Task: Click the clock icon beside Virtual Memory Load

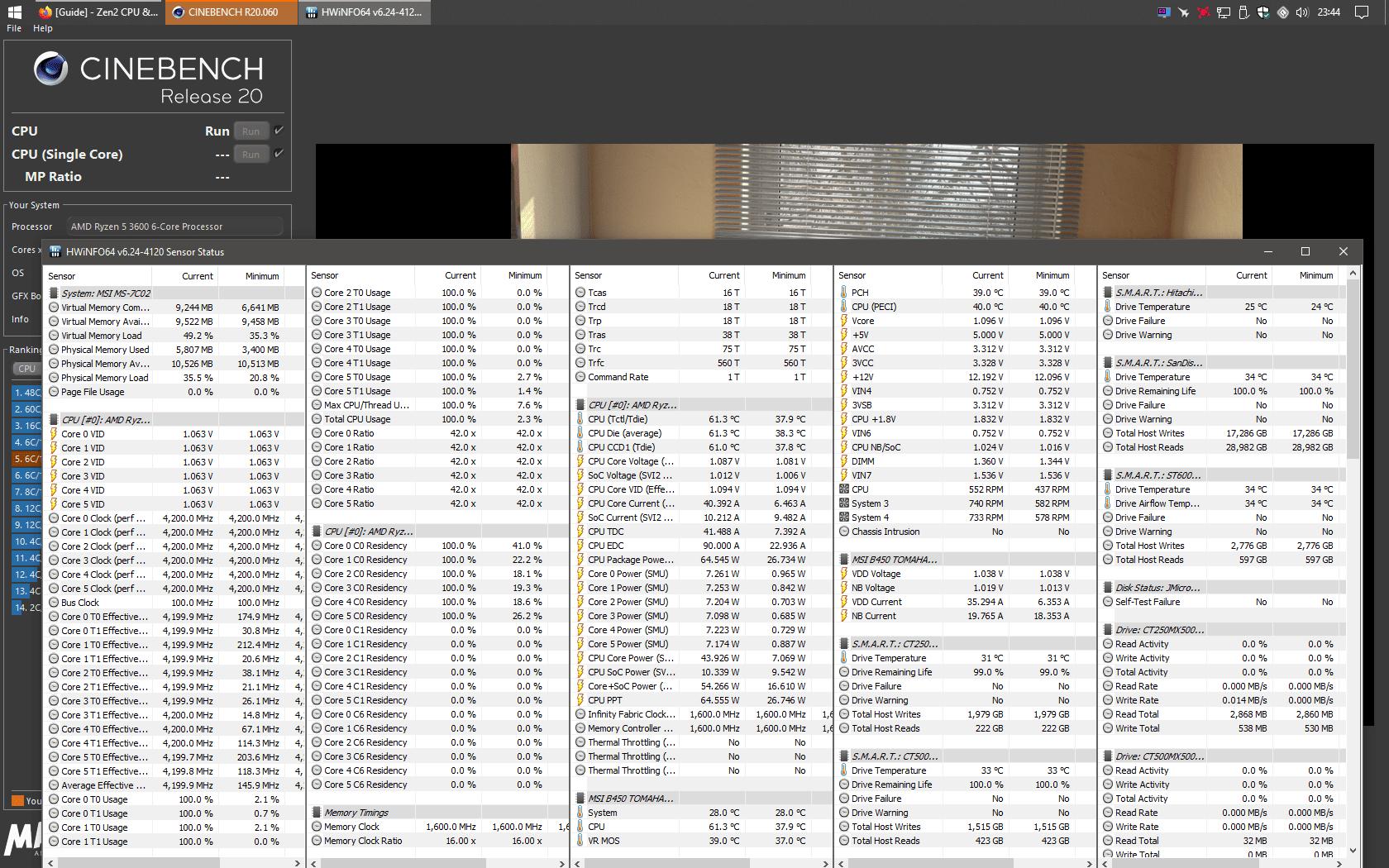Action: (x=54, y=336)
